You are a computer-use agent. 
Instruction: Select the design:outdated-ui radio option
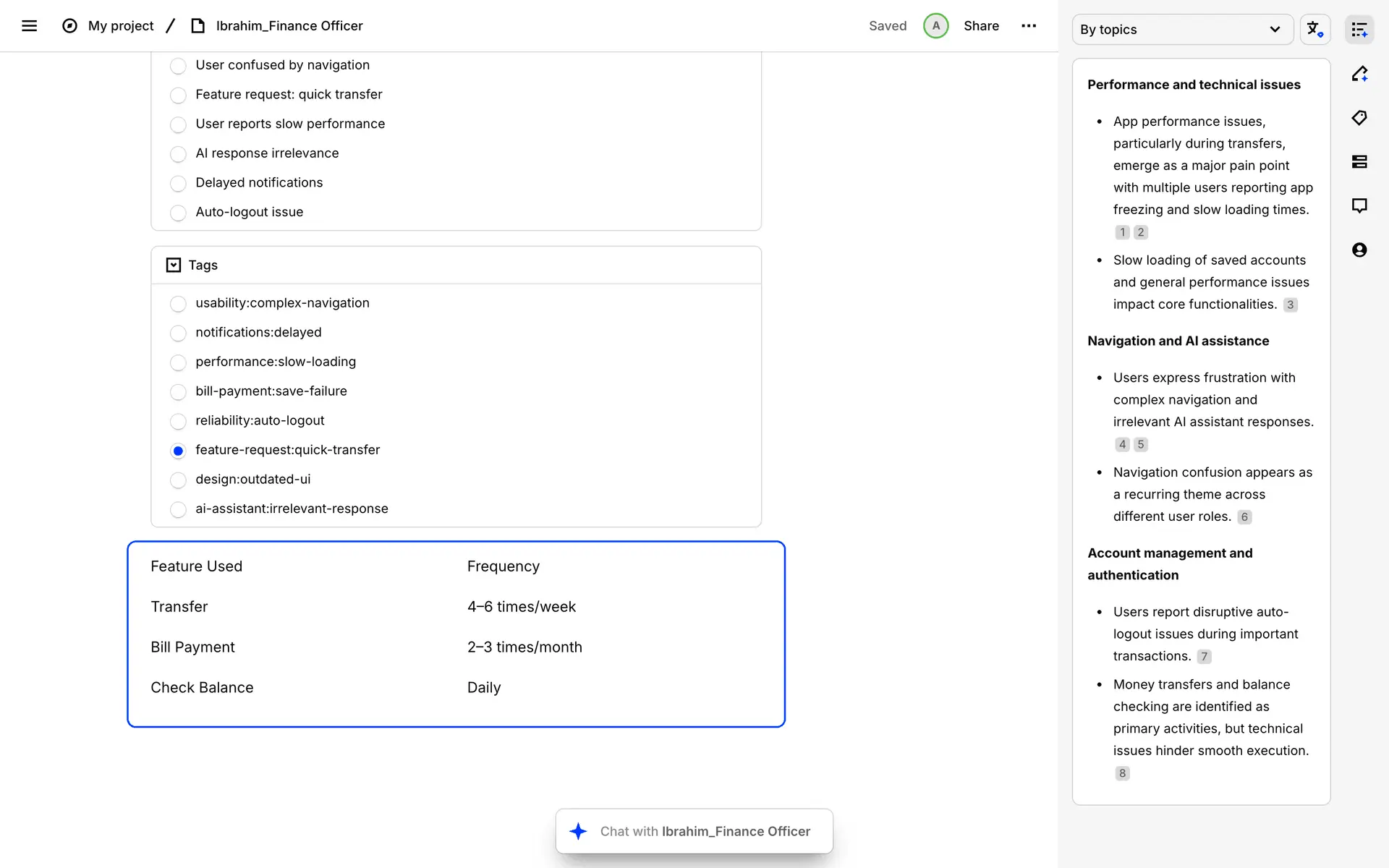(178, 480)
